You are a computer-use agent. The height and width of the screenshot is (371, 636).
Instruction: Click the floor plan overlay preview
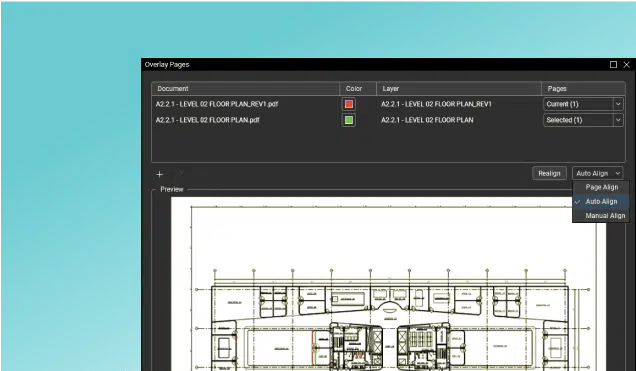[x=388, y=284]
